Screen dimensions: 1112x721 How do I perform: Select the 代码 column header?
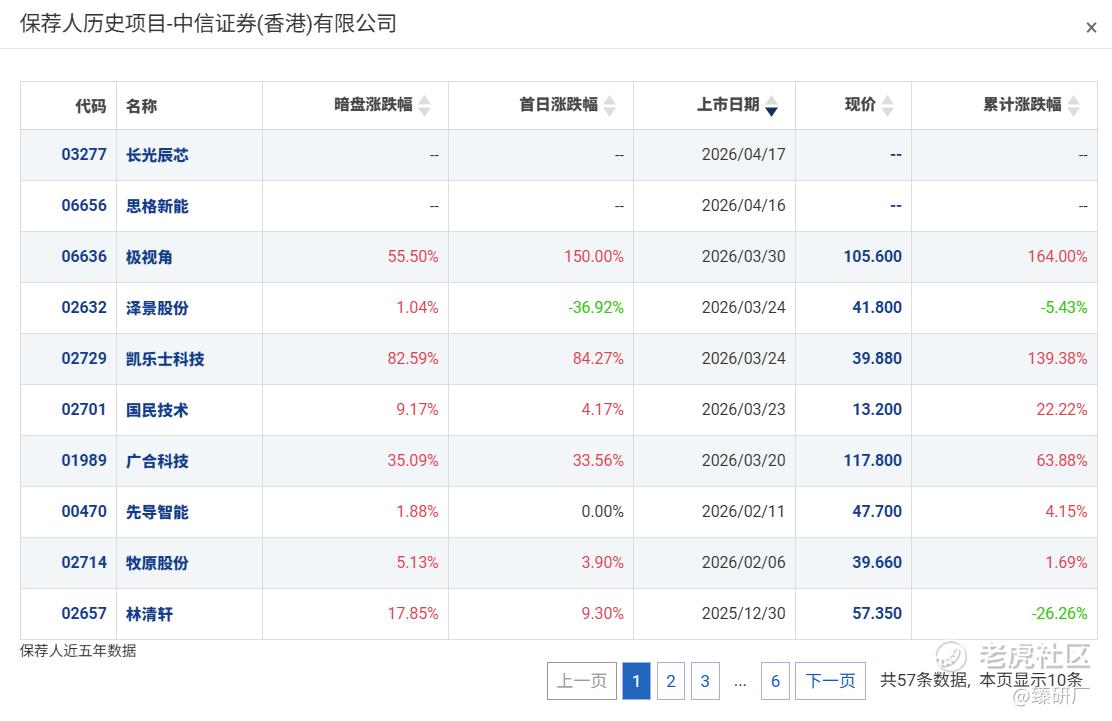point(91,106)
